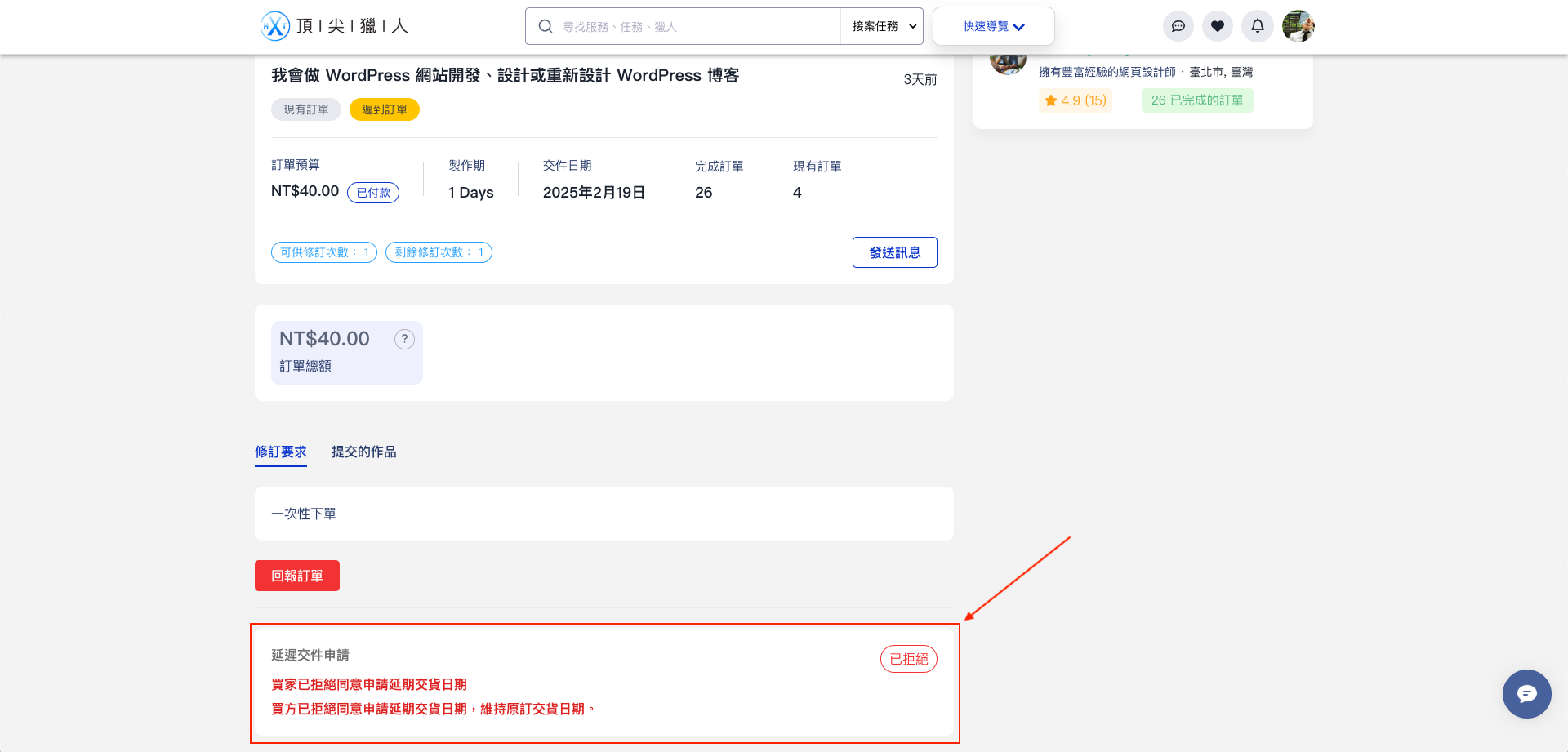
Task: Open the messages chat icon
Action: point(1178,25)
